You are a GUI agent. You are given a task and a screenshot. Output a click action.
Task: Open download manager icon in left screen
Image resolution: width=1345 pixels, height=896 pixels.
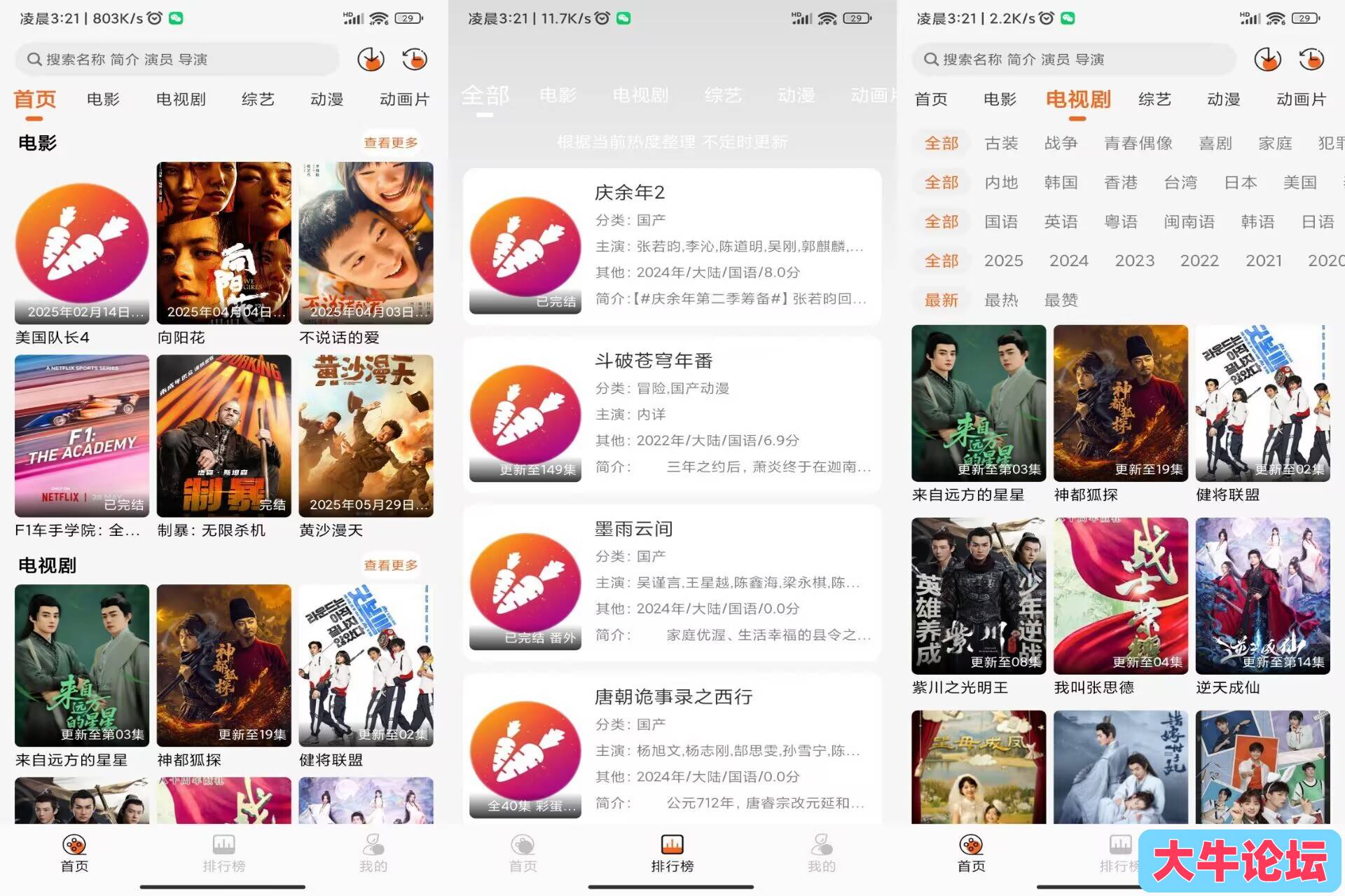click(371, 60)
